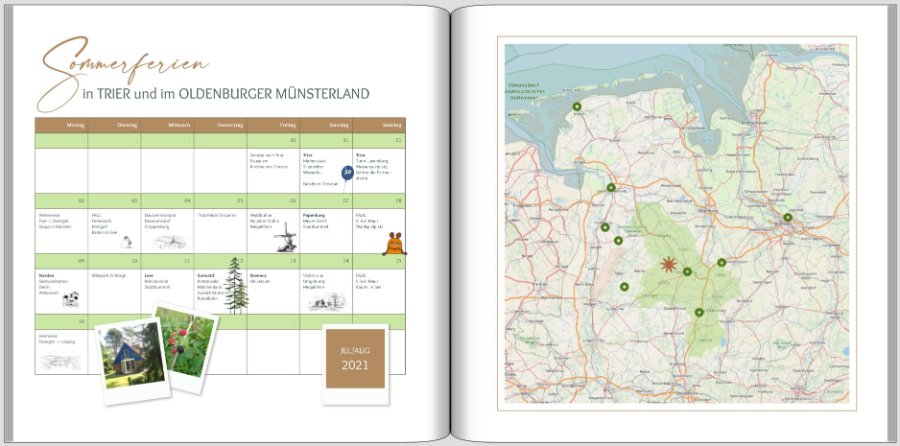Select the regional map image

pyautogui.click(x=677, y=224)
